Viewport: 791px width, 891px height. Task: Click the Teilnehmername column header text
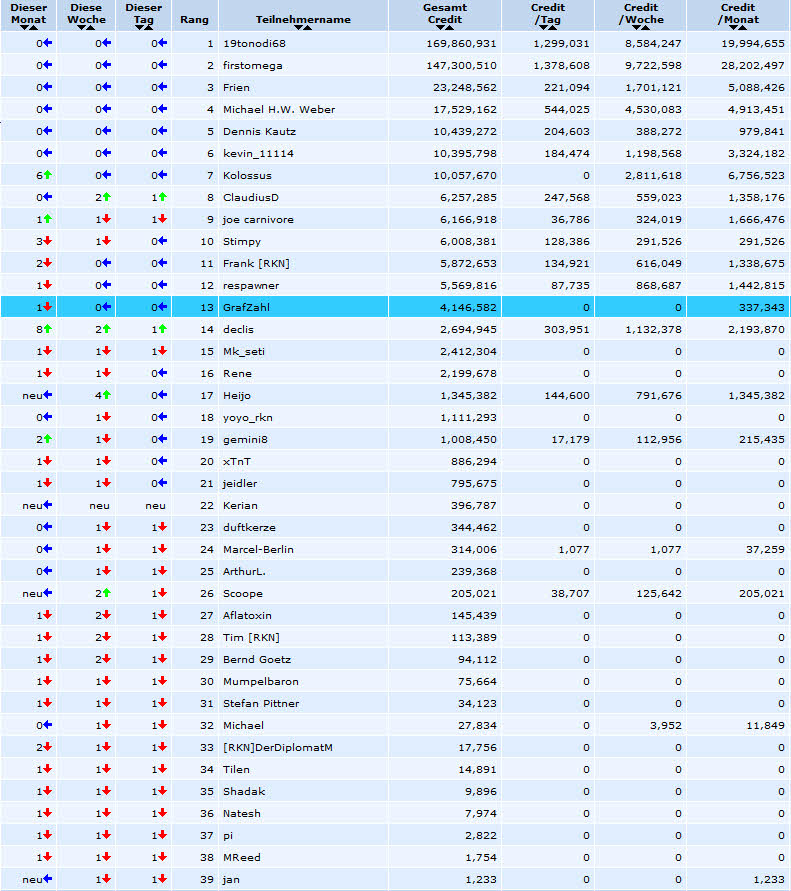[x=303, y=19]
